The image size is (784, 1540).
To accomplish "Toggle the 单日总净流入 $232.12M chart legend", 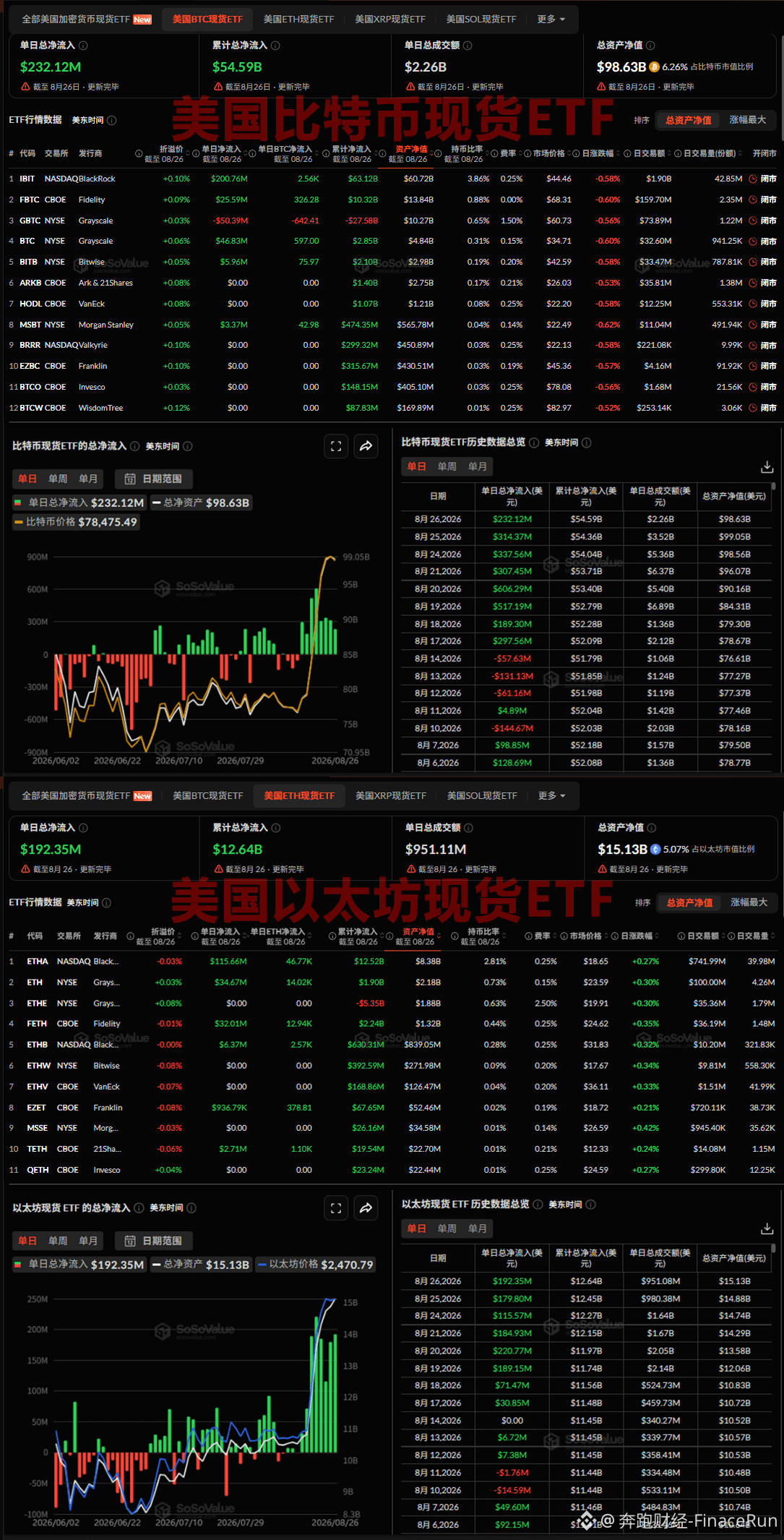I will pyautogui.click(x=79, y=502).
